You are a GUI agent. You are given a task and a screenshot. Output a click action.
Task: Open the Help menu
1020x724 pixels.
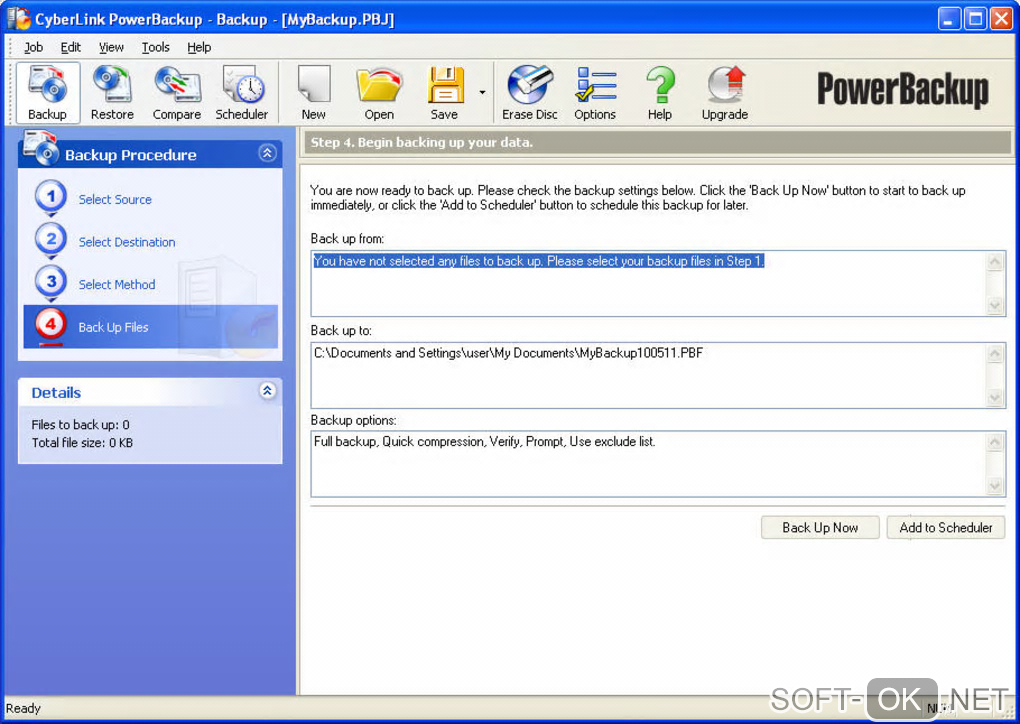pos(199,47)
